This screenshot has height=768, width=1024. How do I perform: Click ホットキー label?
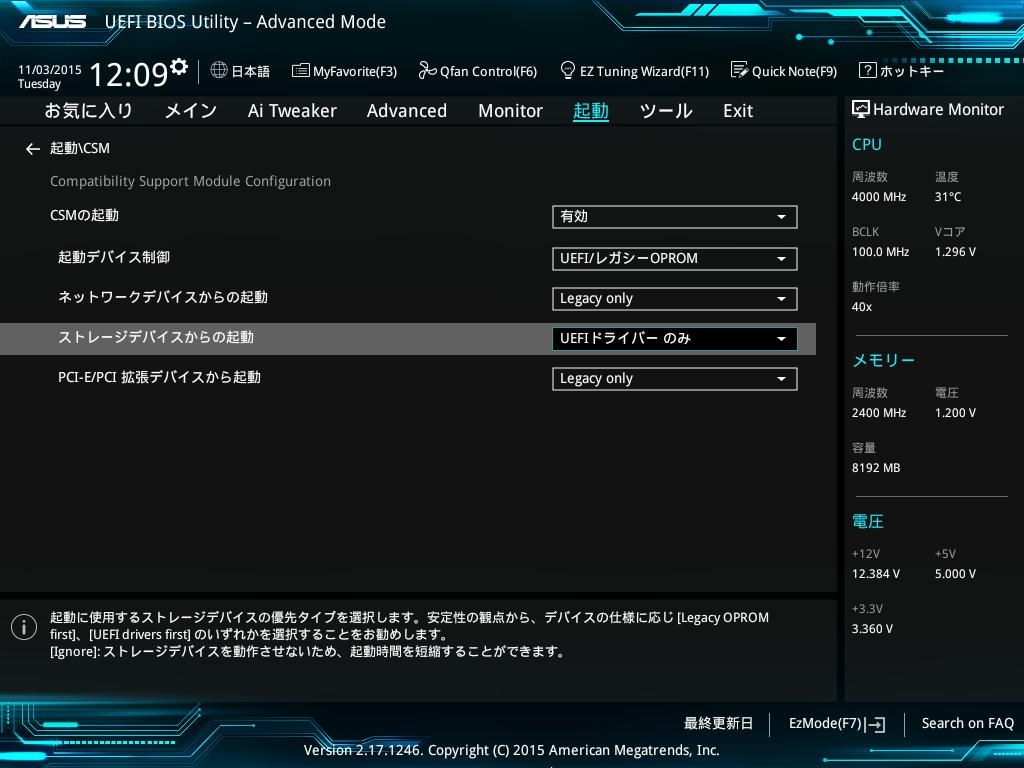click(x=912, y=71)
